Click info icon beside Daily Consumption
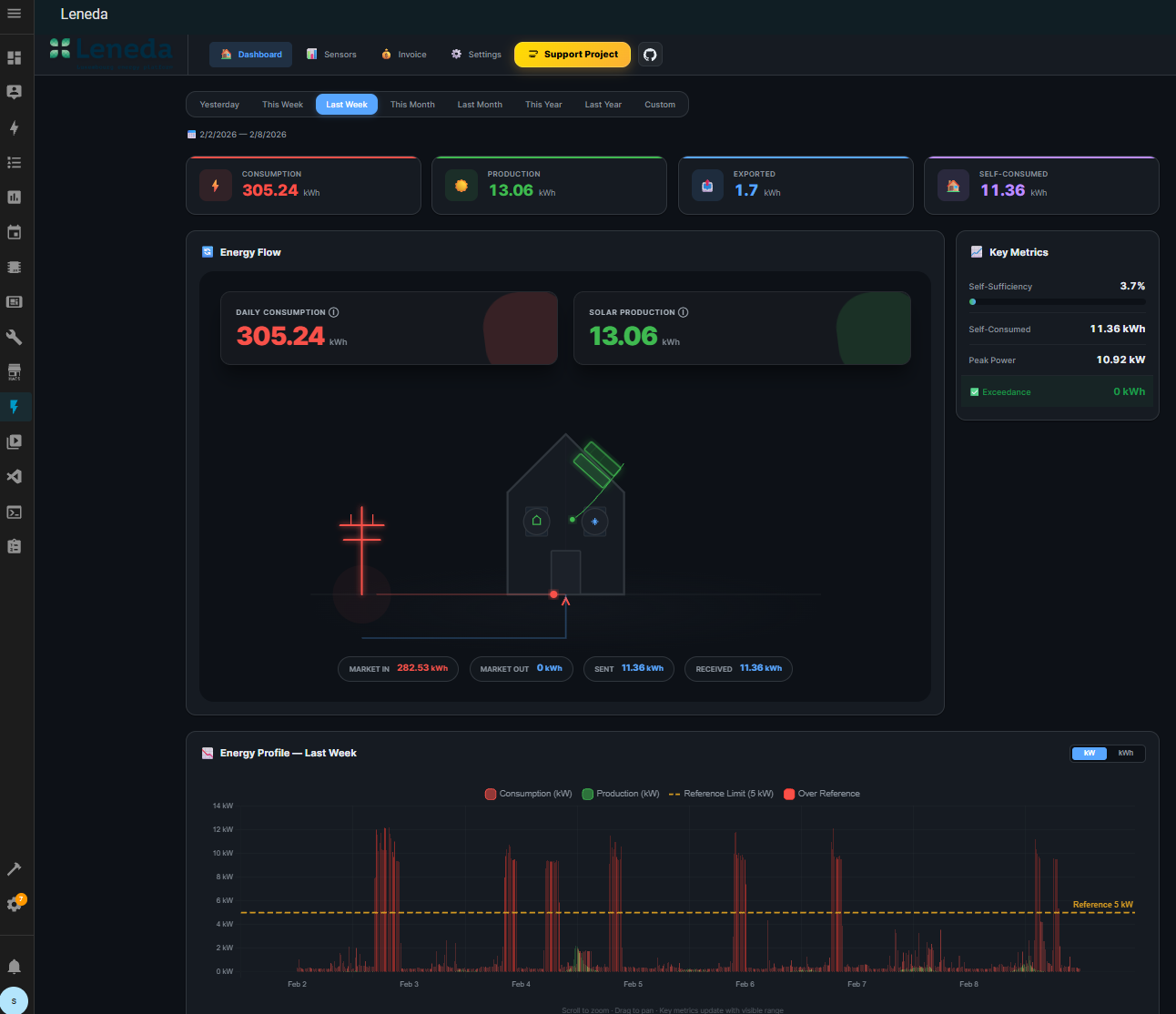 (334, 312)
